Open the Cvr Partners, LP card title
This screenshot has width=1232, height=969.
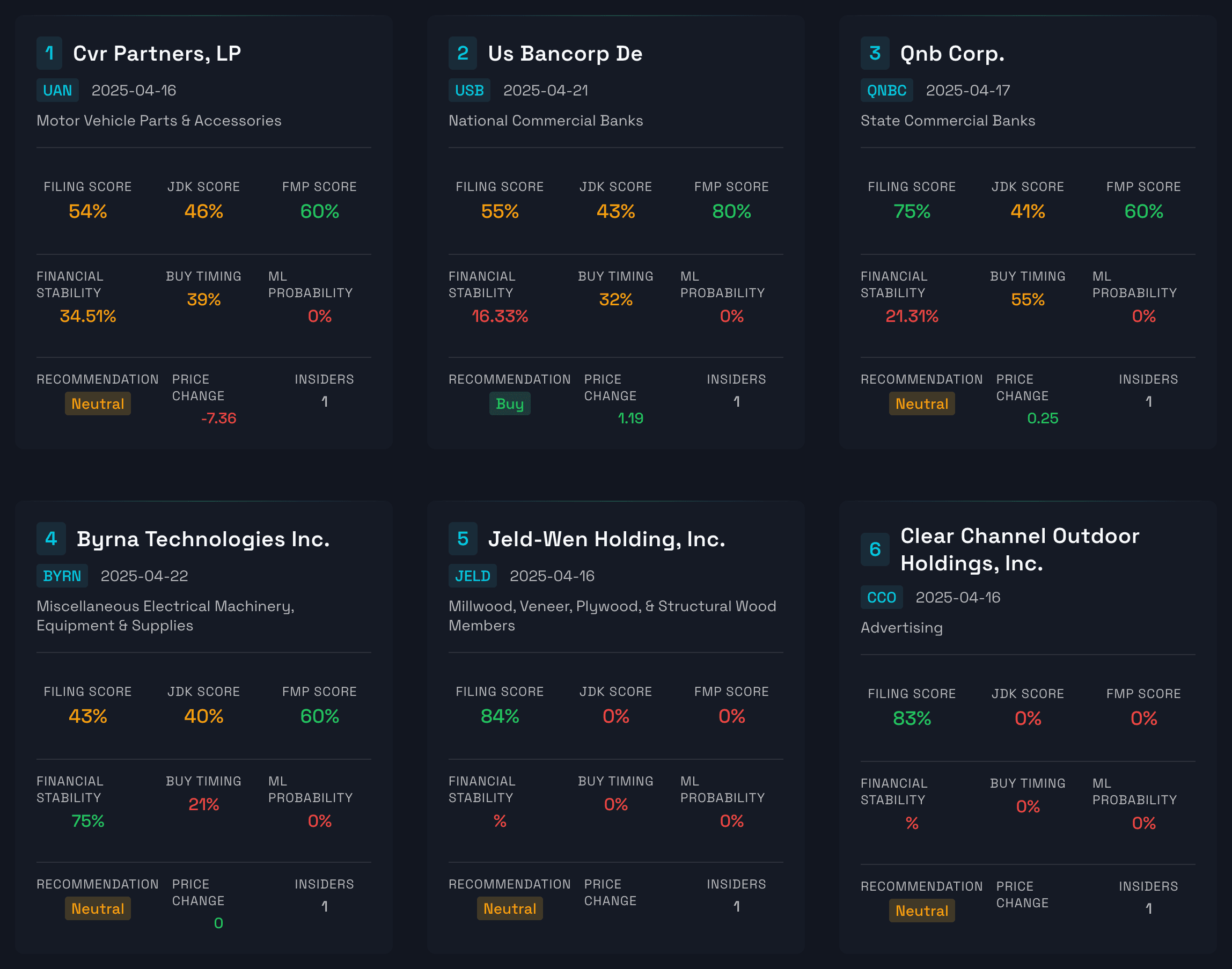(x=157, y=53)
